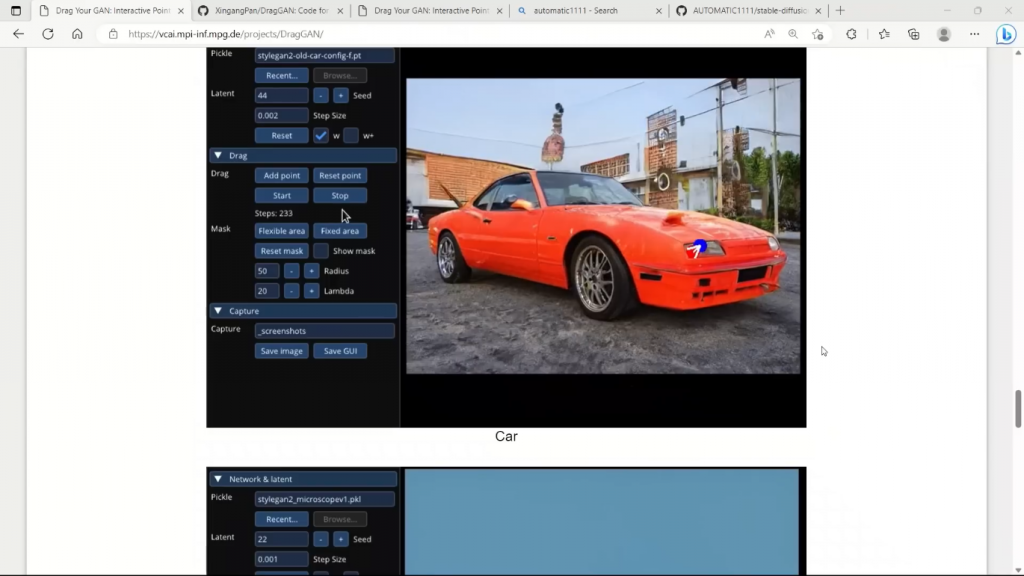Refresh the page with the reload icon

(x=47, y=33)
